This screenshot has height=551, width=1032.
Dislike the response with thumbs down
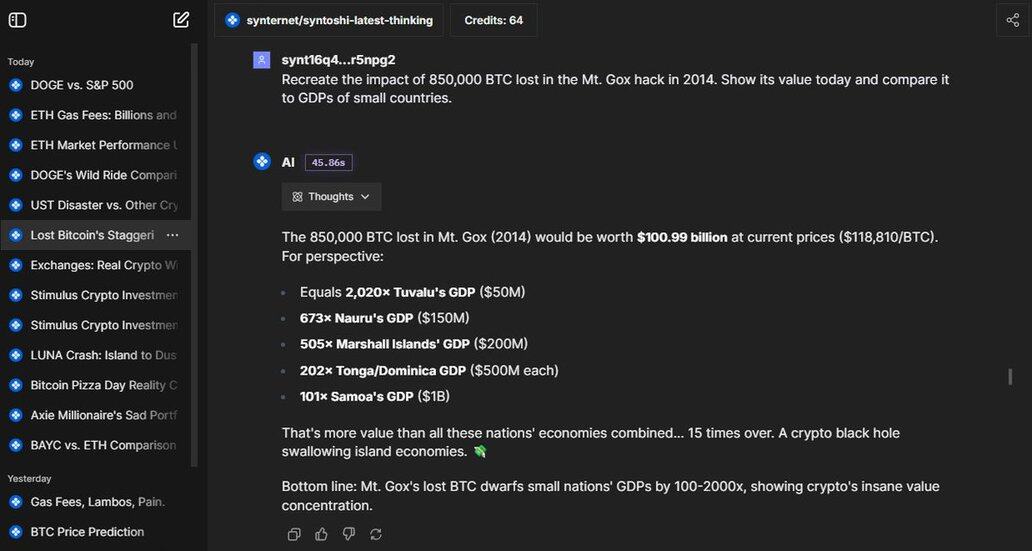click(x=348, y=534)
